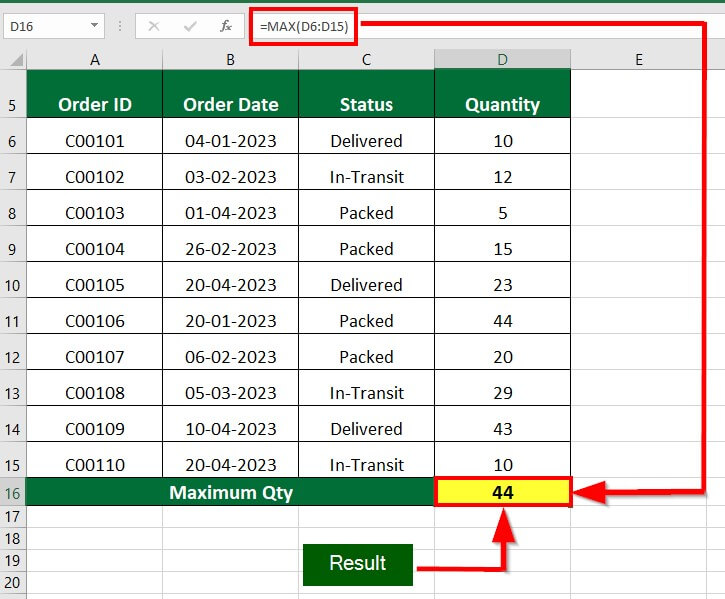
Task: Select quantity 43 for order C00109
Action: [503, 424]
